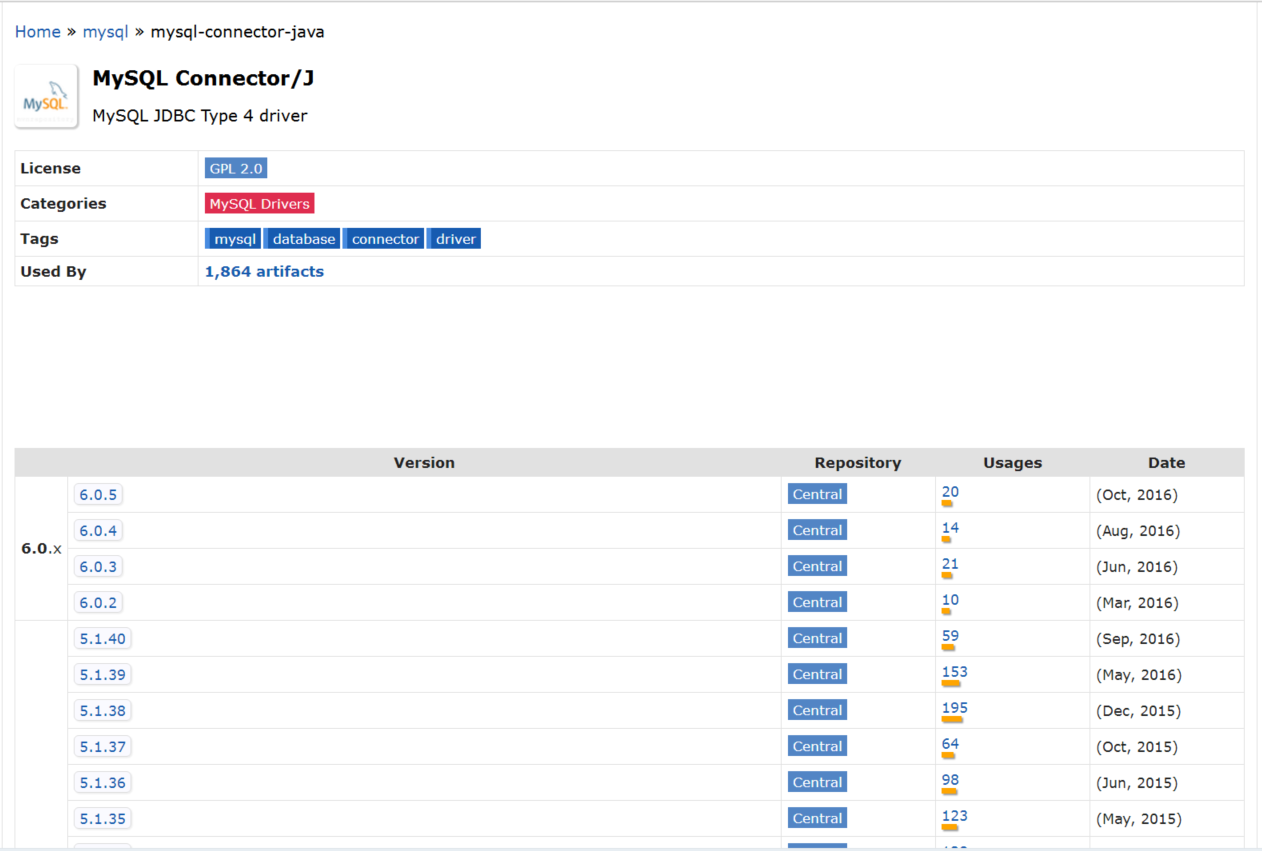
Task: Click the Usages column header
Action: coord(1013,463)
